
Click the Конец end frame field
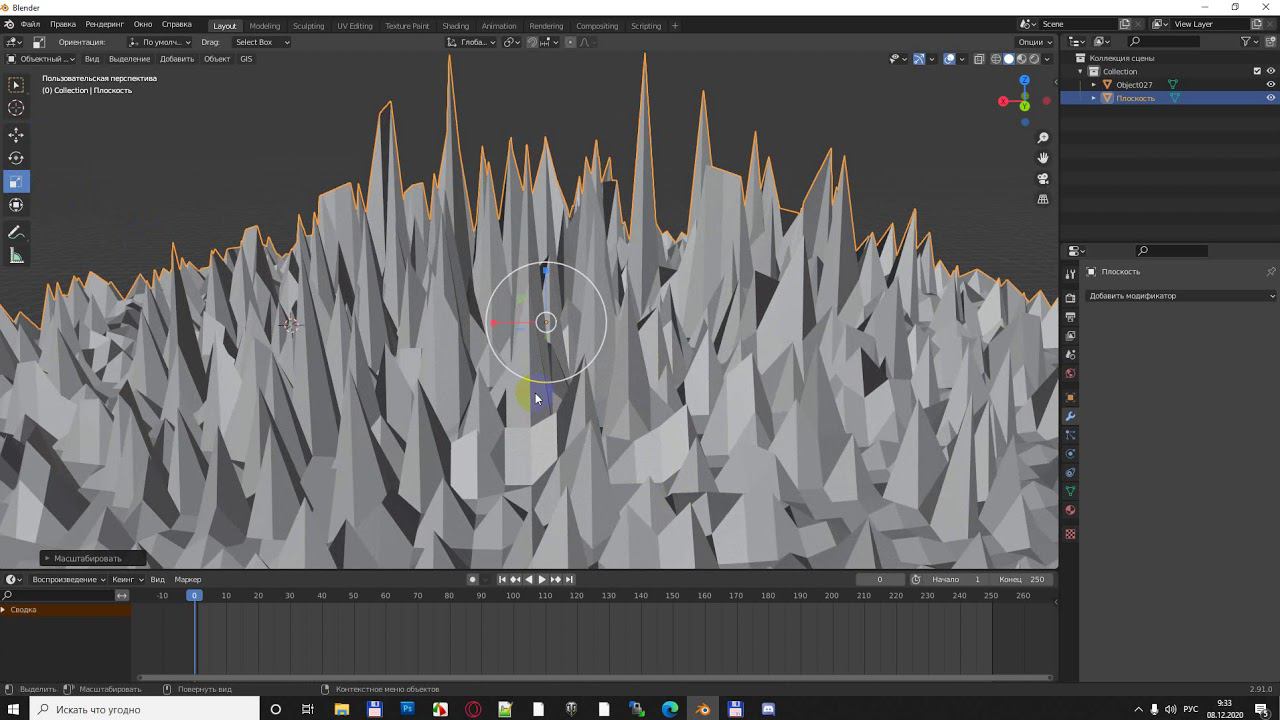coord(1024,579)
